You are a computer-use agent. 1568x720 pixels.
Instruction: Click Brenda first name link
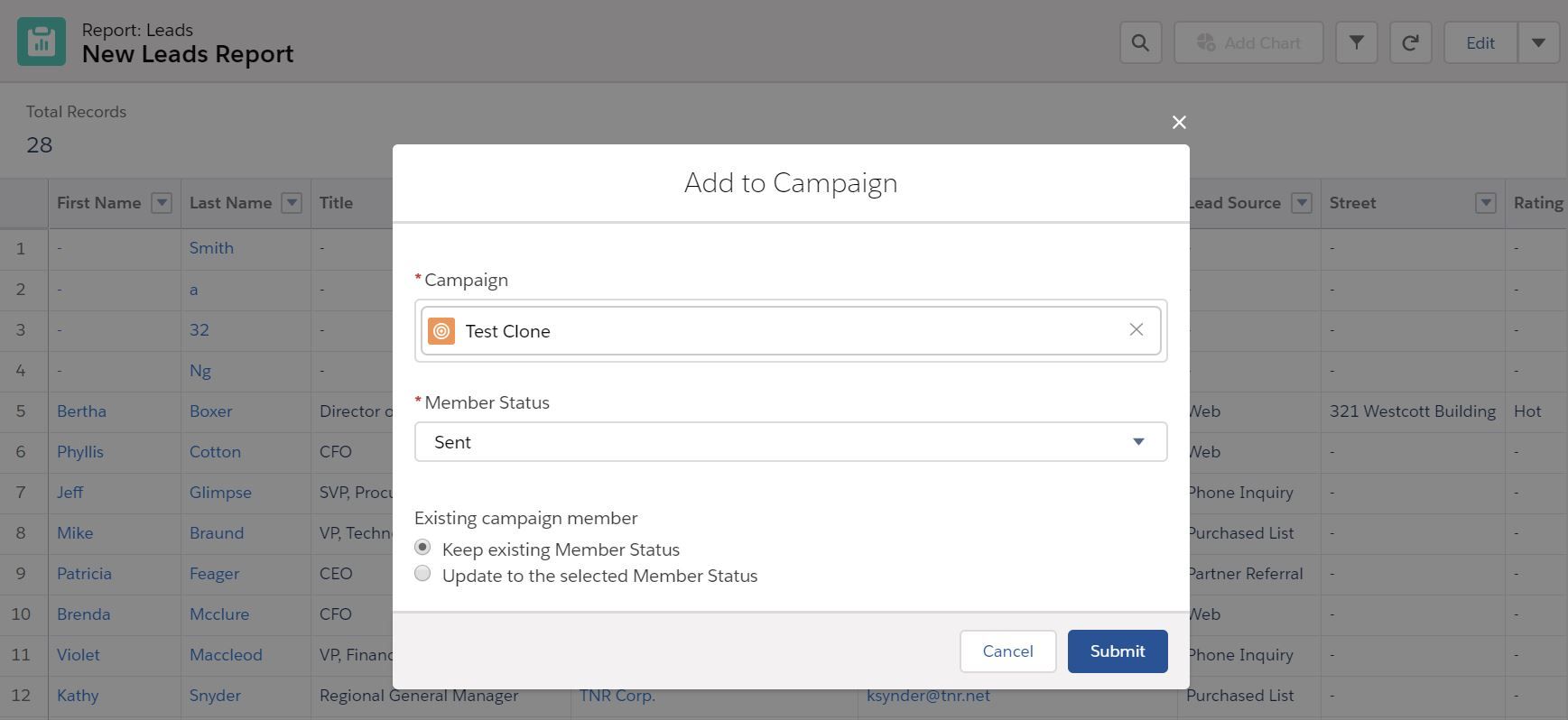pos(83,614)
